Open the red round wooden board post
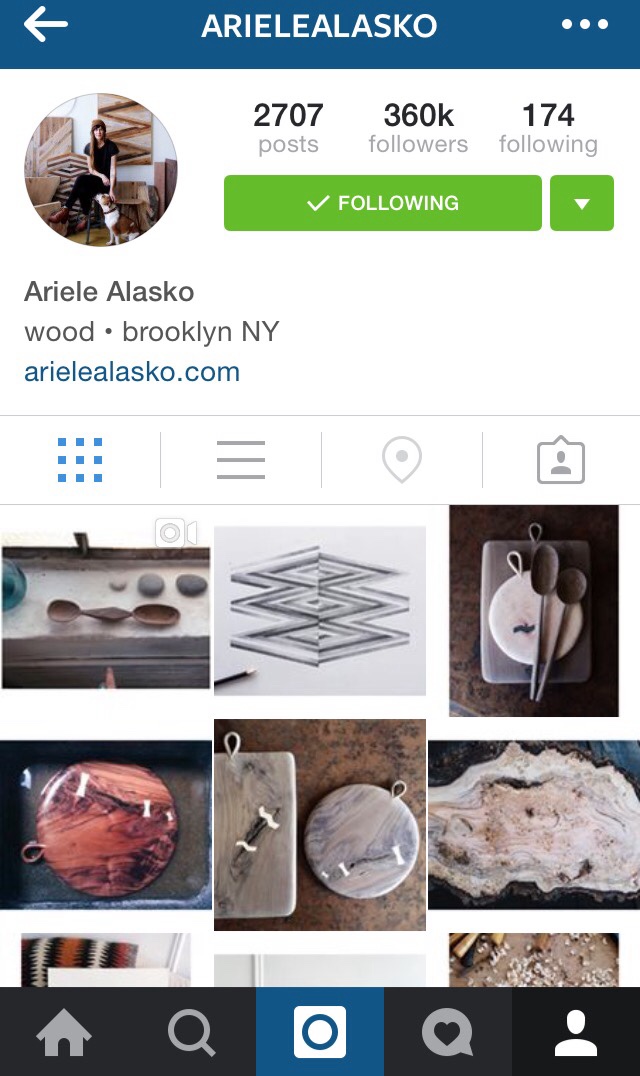This screenshot has height=1076, width=640. [x=106, y=825]
